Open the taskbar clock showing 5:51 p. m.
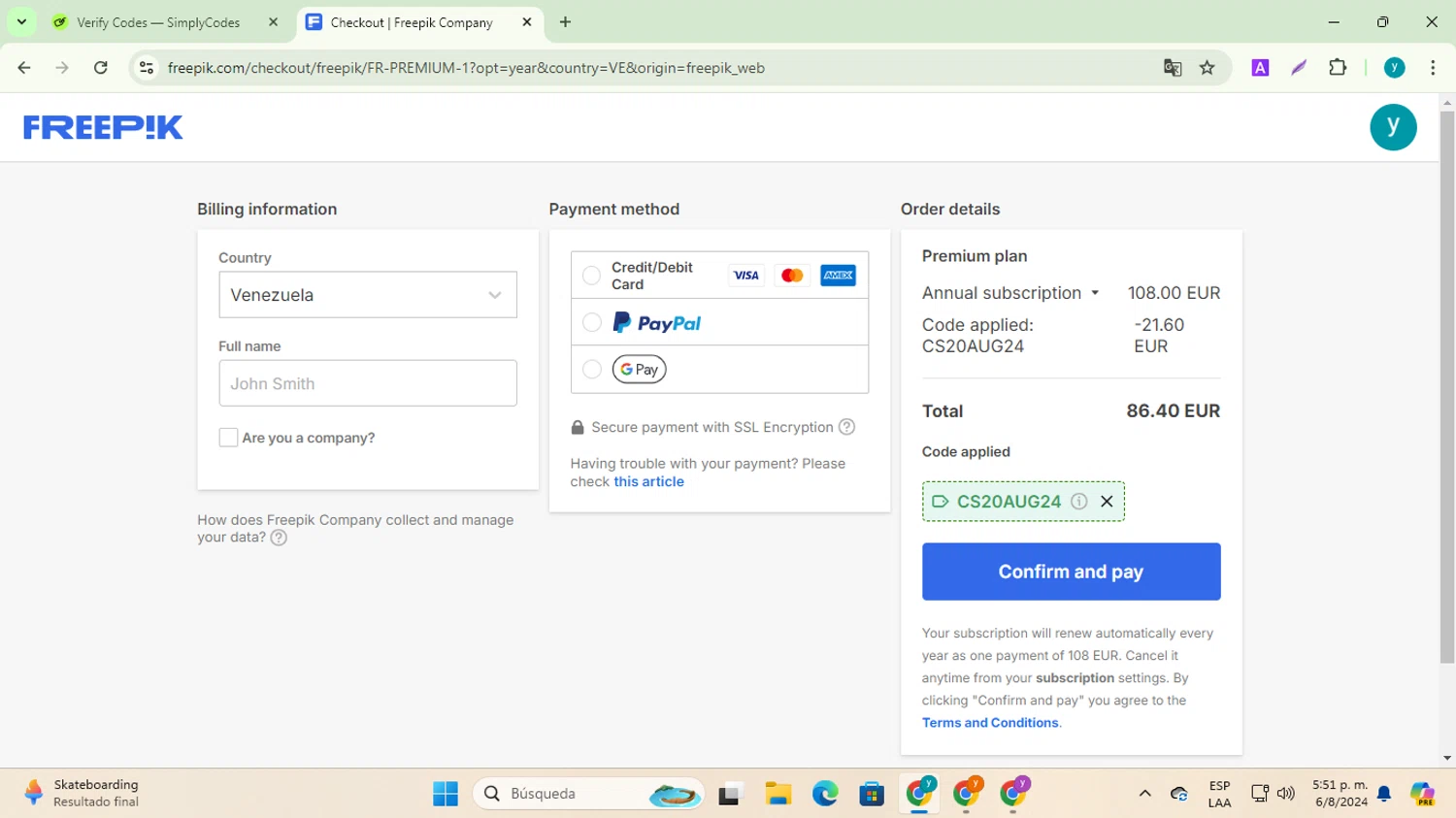The image size is (1456, 818). [1340, 793]
